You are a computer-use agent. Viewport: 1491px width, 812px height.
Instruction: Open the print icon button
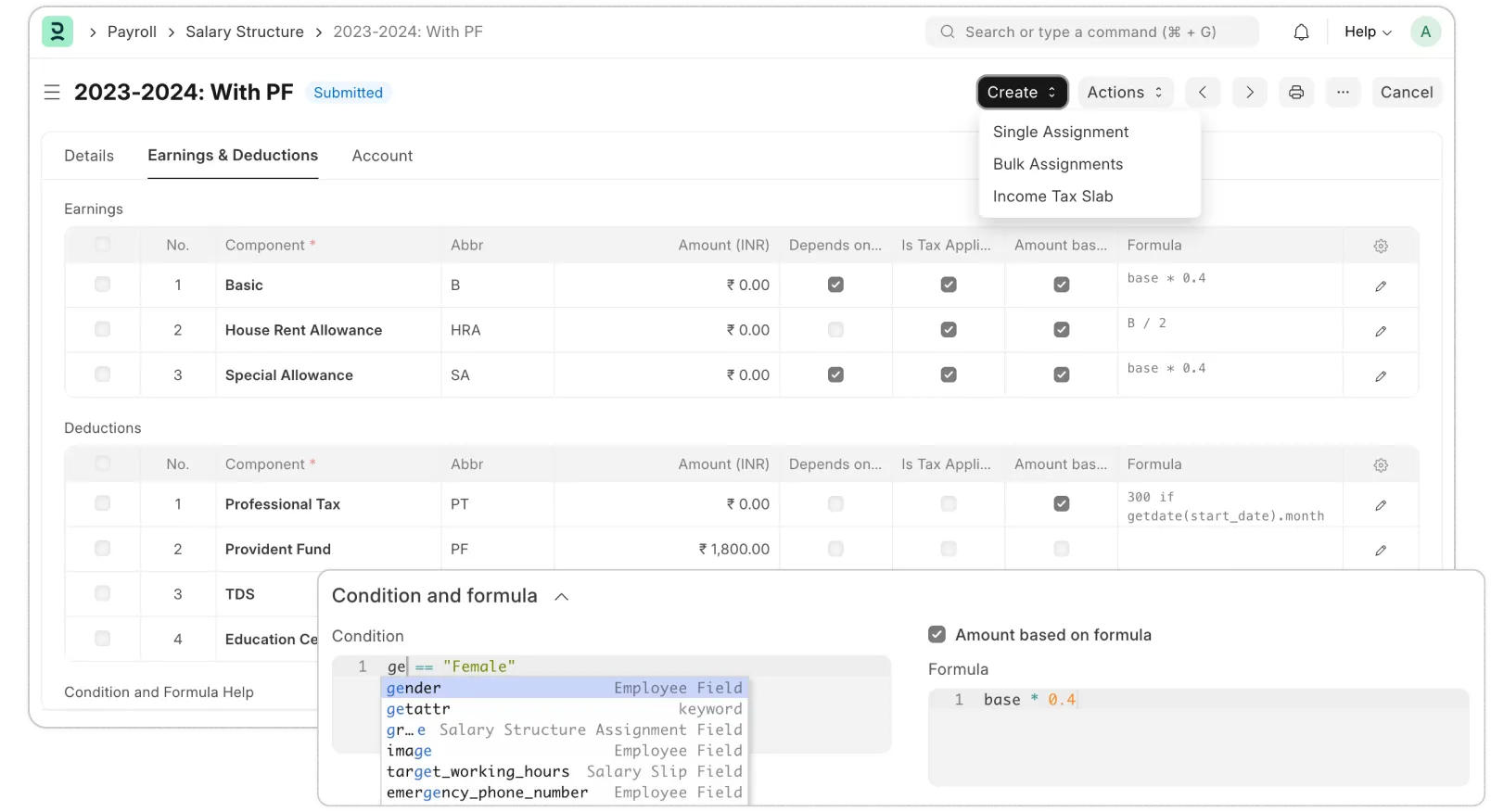pos(1296,93)
